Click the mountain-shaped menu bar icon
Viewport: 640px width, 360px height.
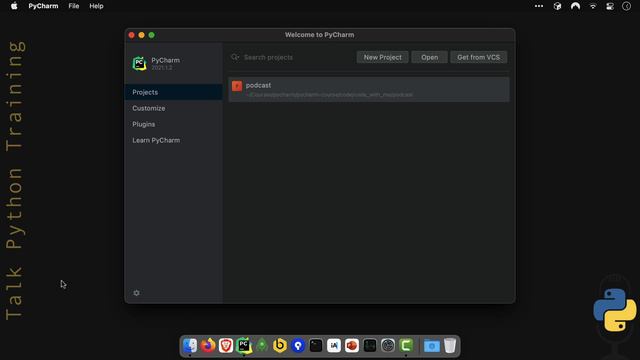[x=575, y=6]
